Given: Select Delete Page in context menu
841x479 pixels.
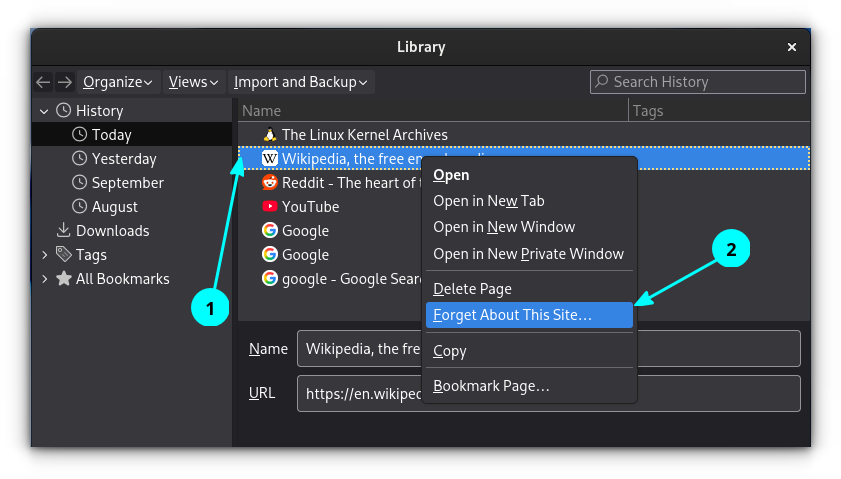Looking at the screenshot, I should [472, 289].
